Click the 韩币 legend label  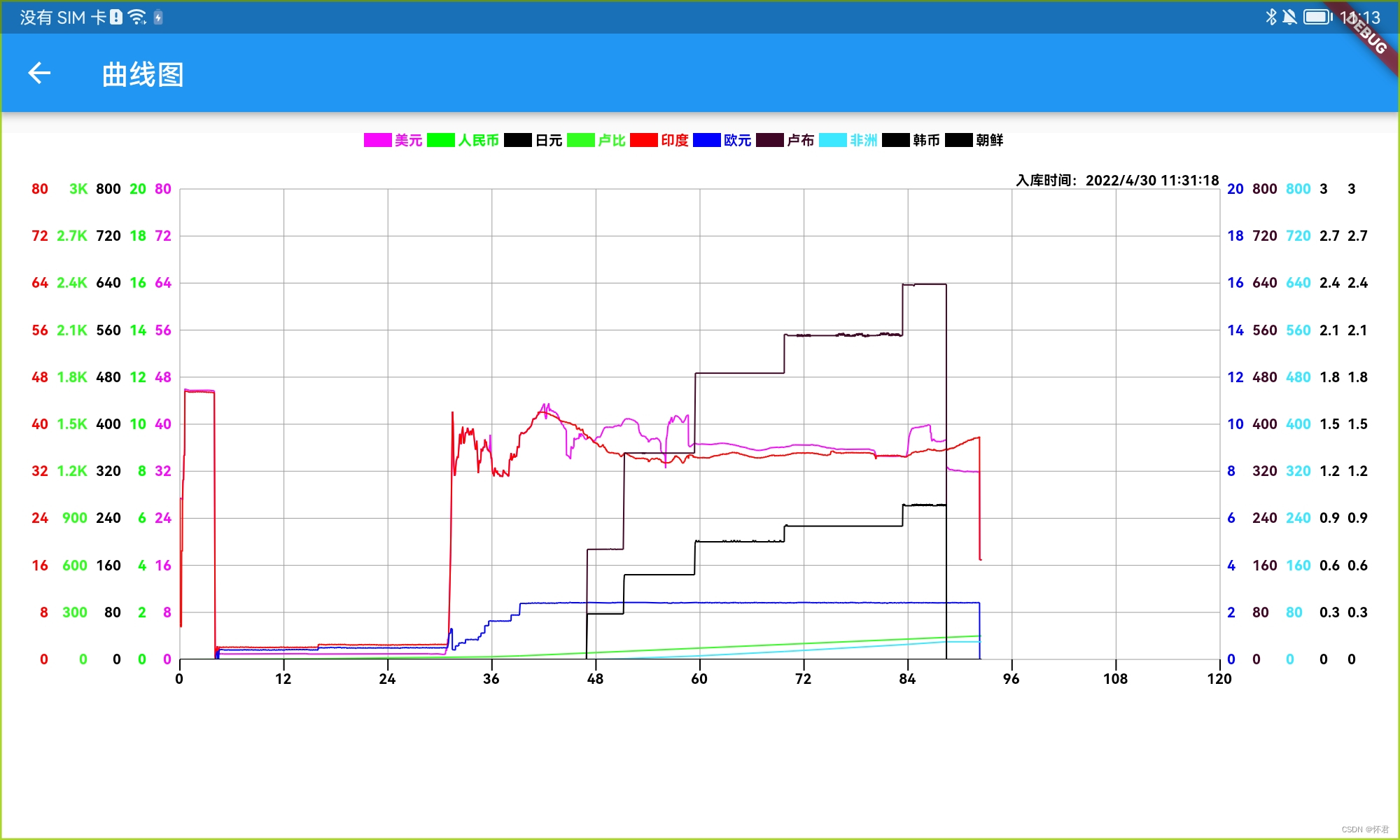(926, 140)
